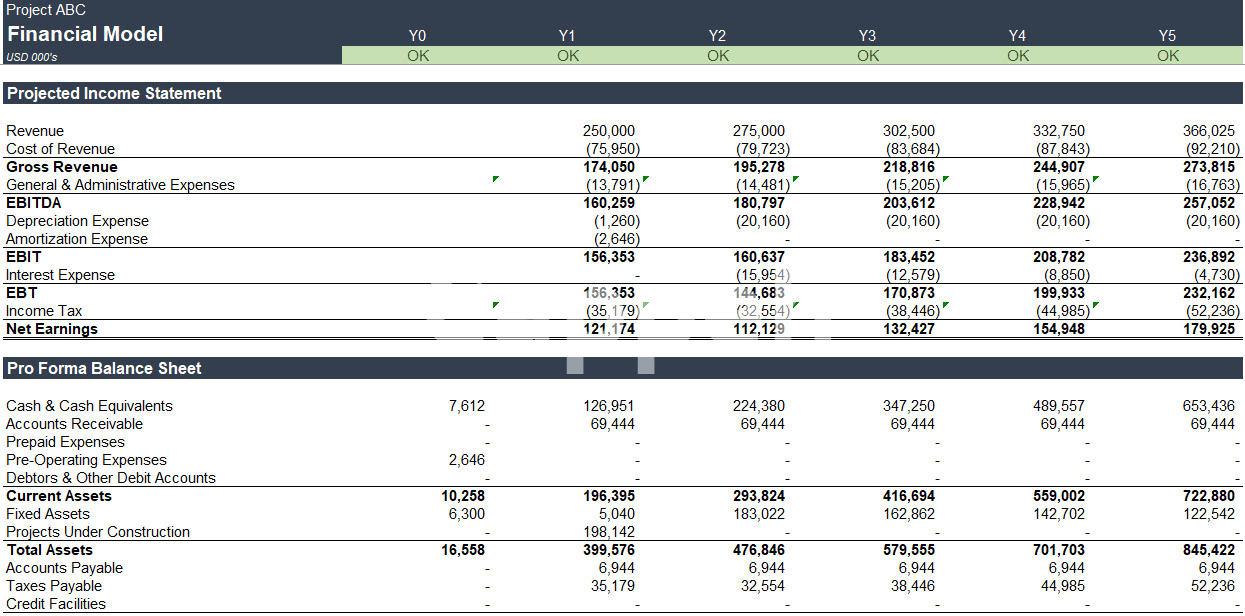Click the Y4 Total Assets value 701,703
The image size is (1245, 616).
pyautogui.click(x=1059, y=550)
